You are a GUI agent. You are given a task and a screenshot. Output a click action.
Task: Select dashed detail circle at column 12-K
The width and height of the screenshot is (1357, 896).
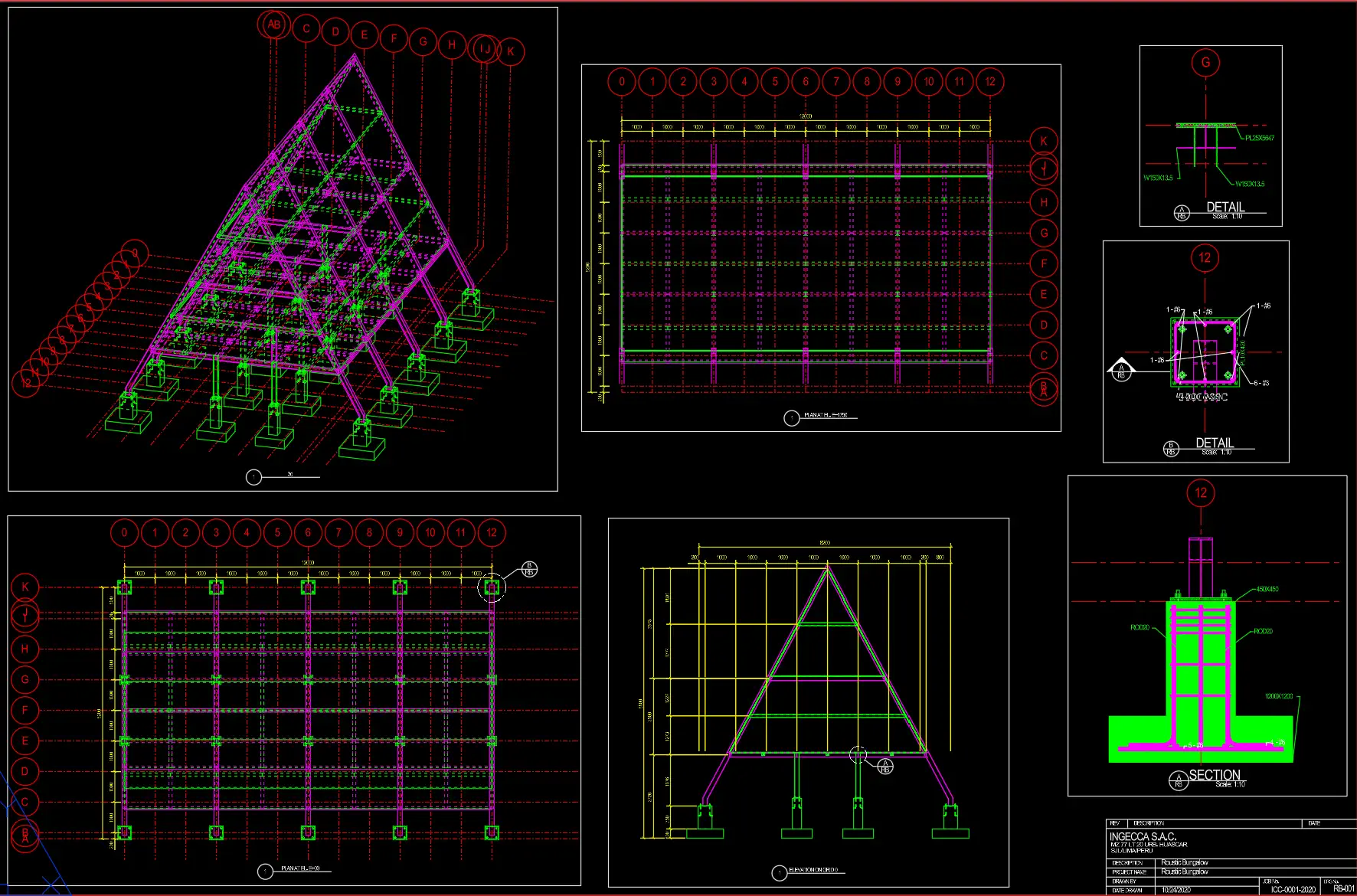(x=492, y=587)
